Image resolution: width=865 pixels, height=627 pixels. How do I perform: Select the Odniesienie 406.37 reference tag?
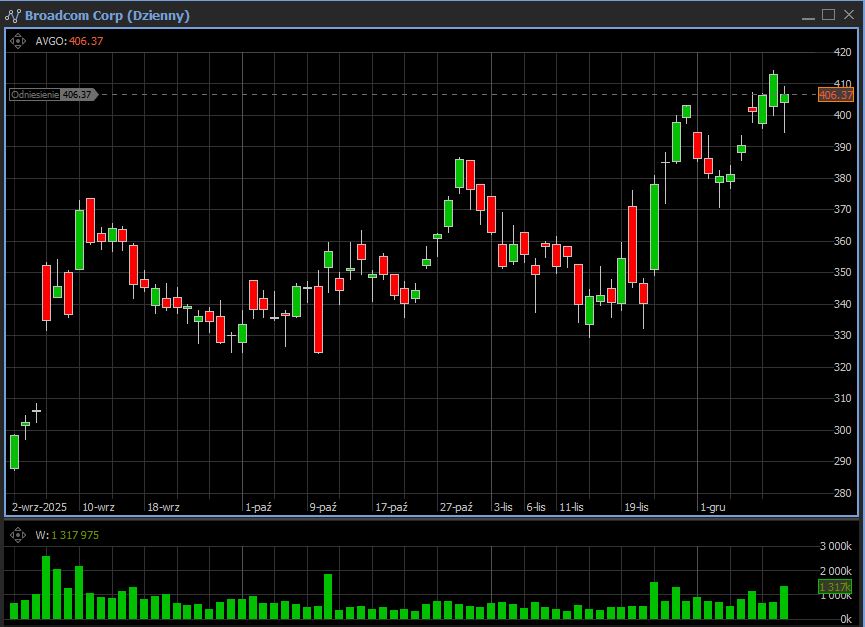point(53,94)
